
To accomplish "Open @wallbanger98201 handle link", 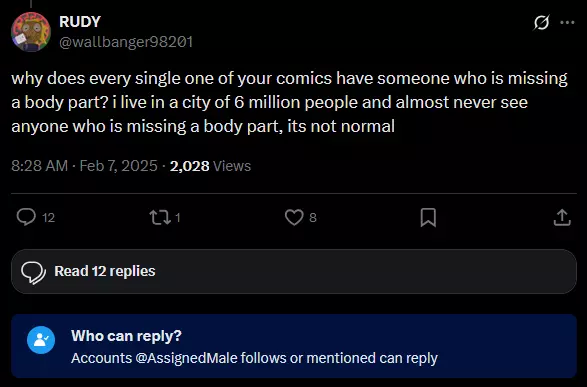I will coord(126,42).
